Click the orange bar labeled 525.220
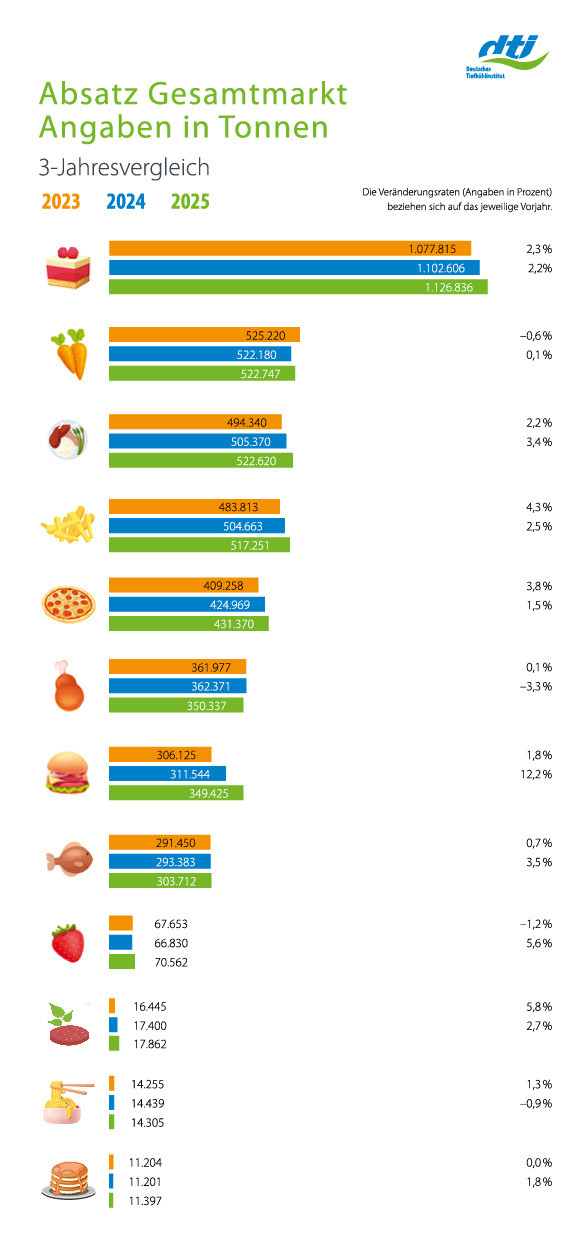The width and height of the screenshot is (585, 1240). point(204,335)
